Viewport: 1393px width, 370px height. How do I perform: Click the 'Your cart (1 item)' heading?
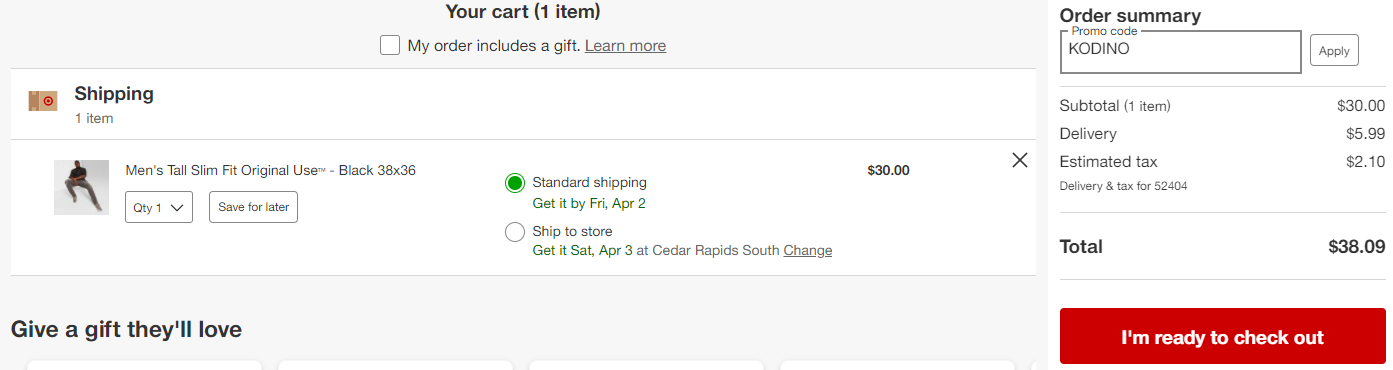[x=523, y=12]
